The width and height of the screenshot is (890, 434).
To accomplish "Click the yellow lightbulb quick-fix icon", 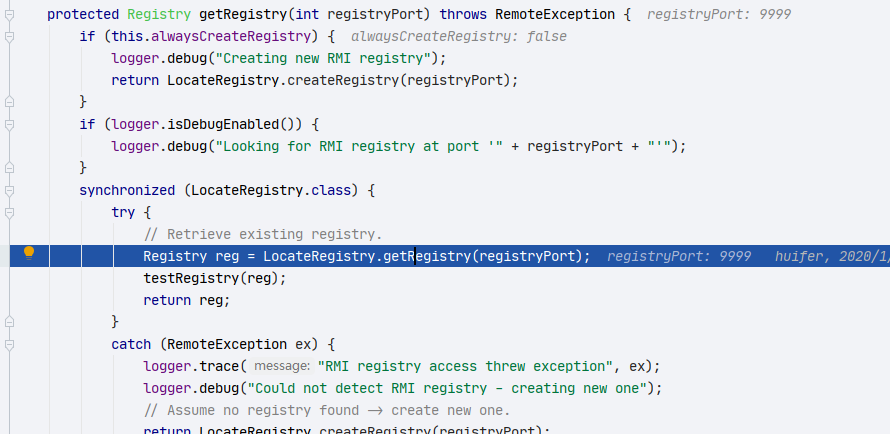I will 29,254.
